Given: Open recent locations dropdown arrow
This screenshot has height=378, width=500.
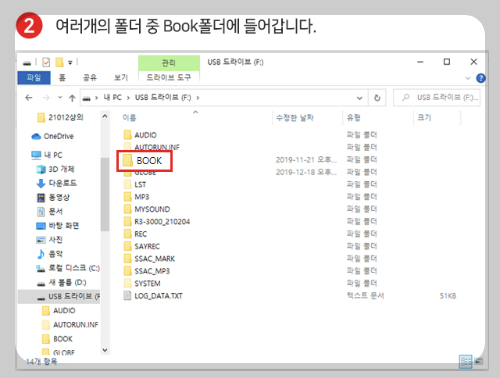Looking at the screenshot, I should (x=60, y=98).
